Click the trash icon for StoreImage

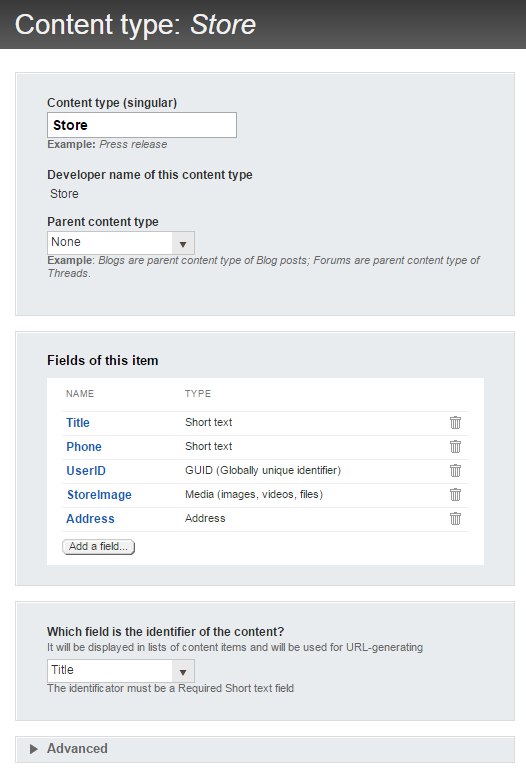[455, 494]
